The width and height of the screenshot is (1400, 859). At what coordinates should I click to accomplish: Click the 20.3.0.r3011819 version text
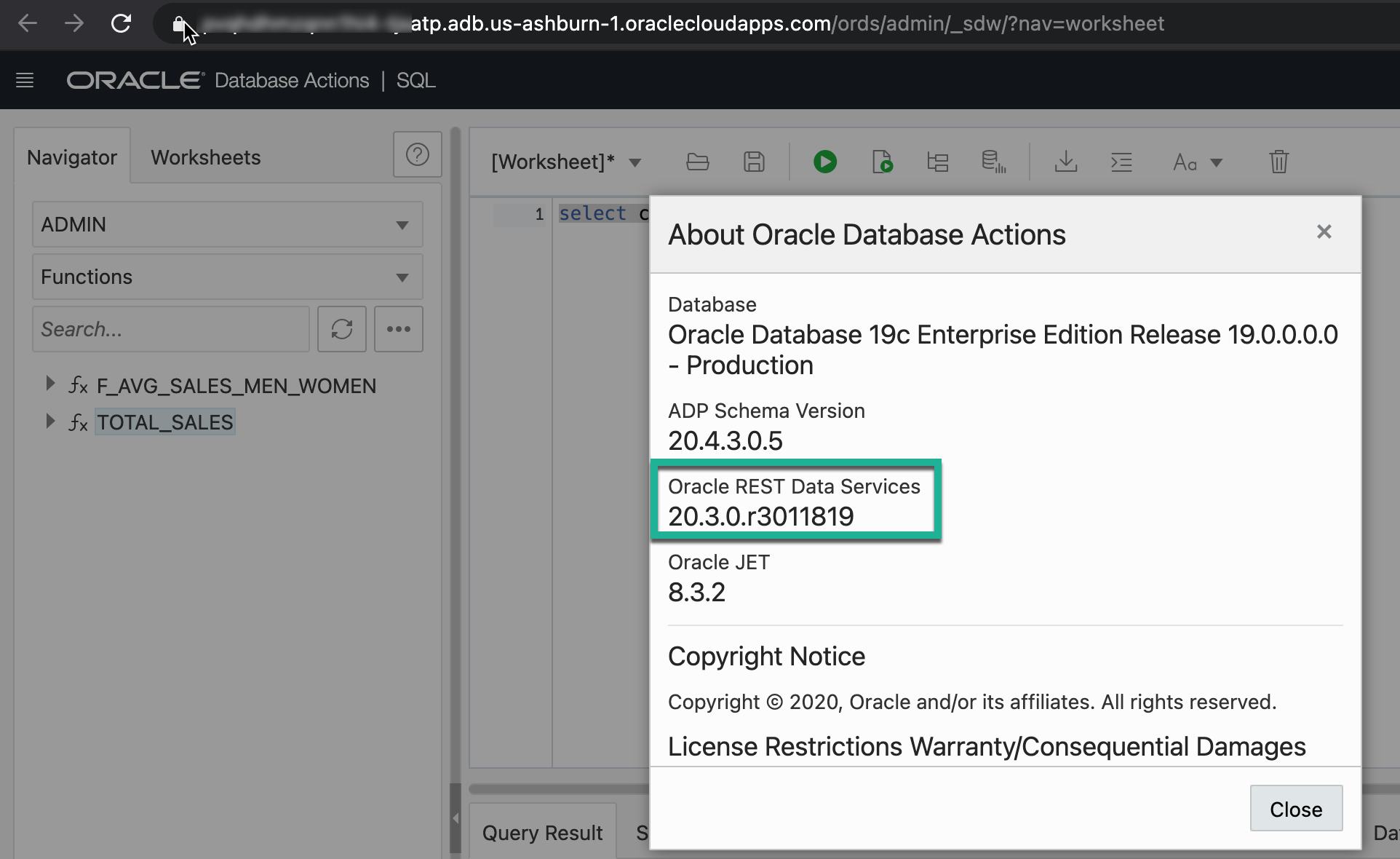[760, 516]
